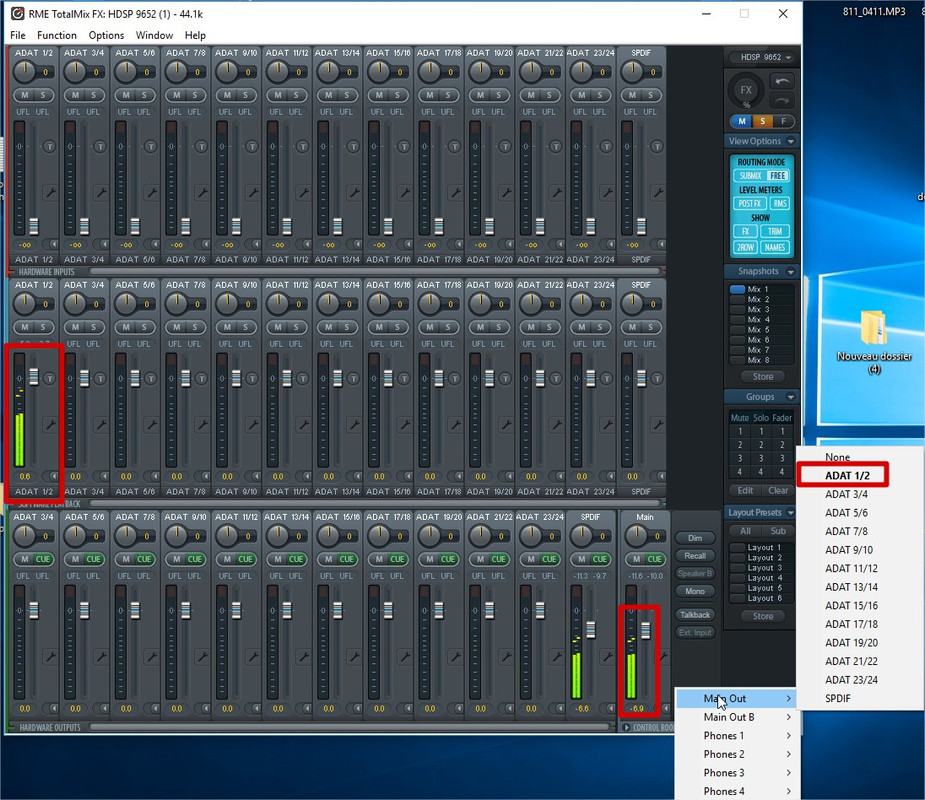Toggle the NAMES show option
925x800 pixels.
(x=775, y=247)
